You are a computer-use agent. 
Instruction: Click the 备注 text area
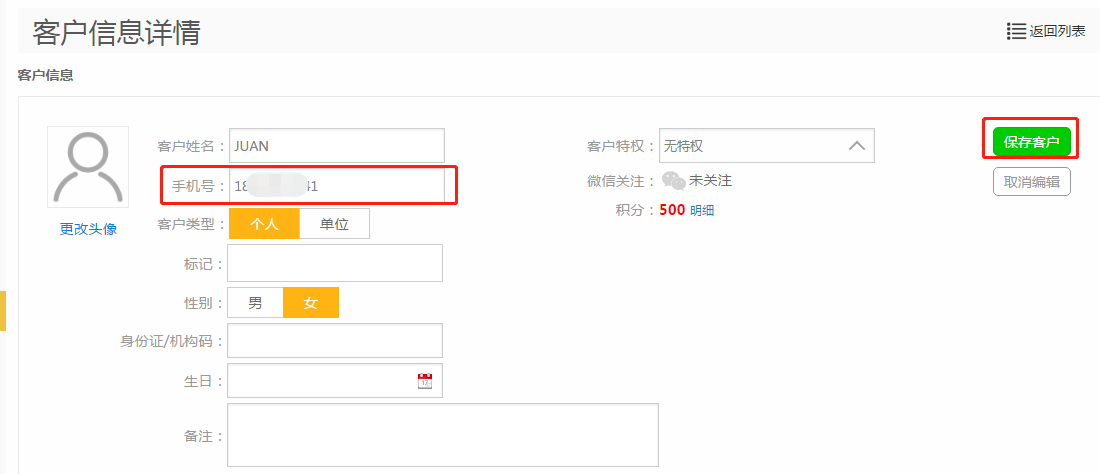pyautogui.click(x=443, y=435)
